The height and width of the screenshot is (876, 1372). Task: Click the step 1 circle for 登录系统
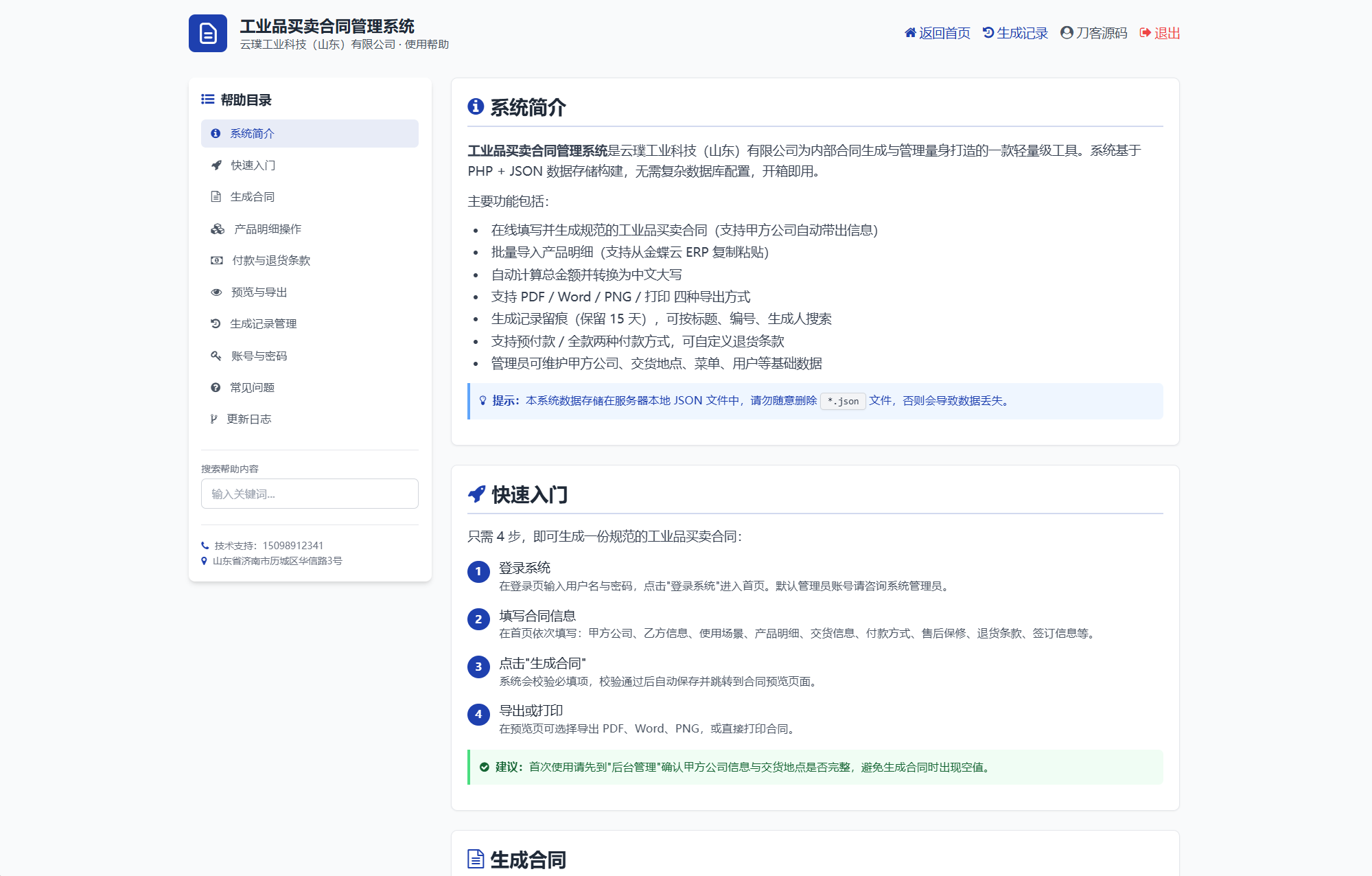point(478,572)
